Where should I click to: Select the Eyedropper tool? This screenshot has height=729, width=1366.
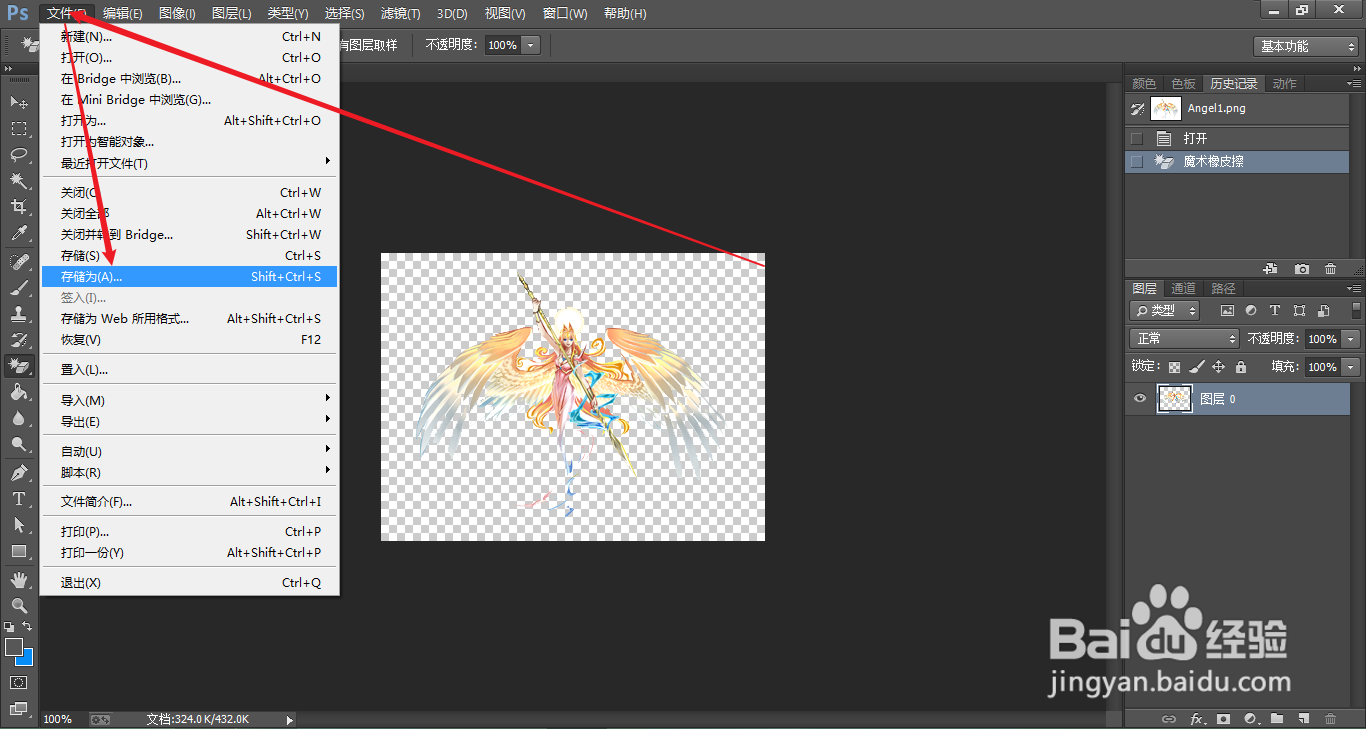[19, 233]
